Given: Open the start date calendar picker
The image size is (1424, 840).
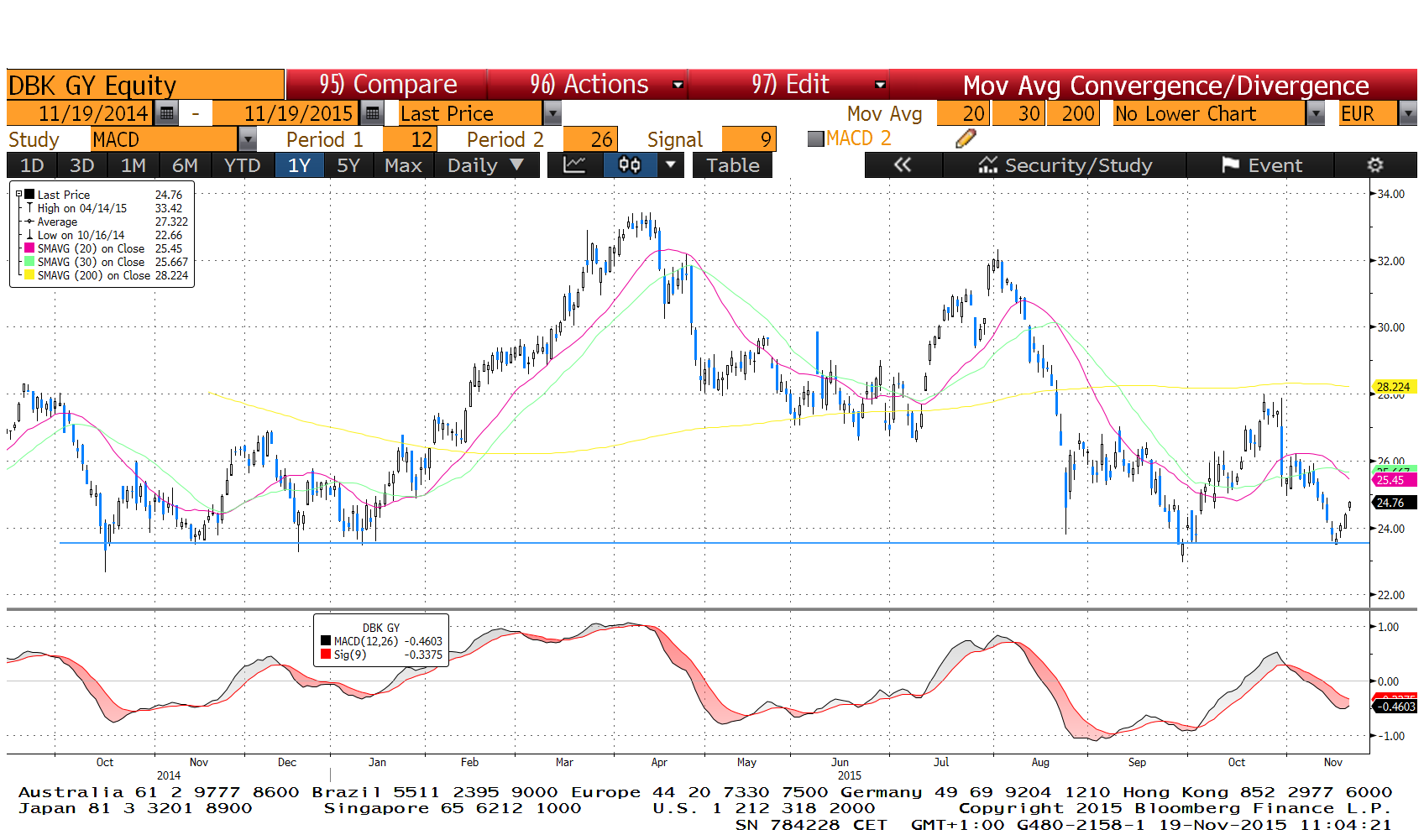Looking at the screenshot, I should tap(167, 113).
